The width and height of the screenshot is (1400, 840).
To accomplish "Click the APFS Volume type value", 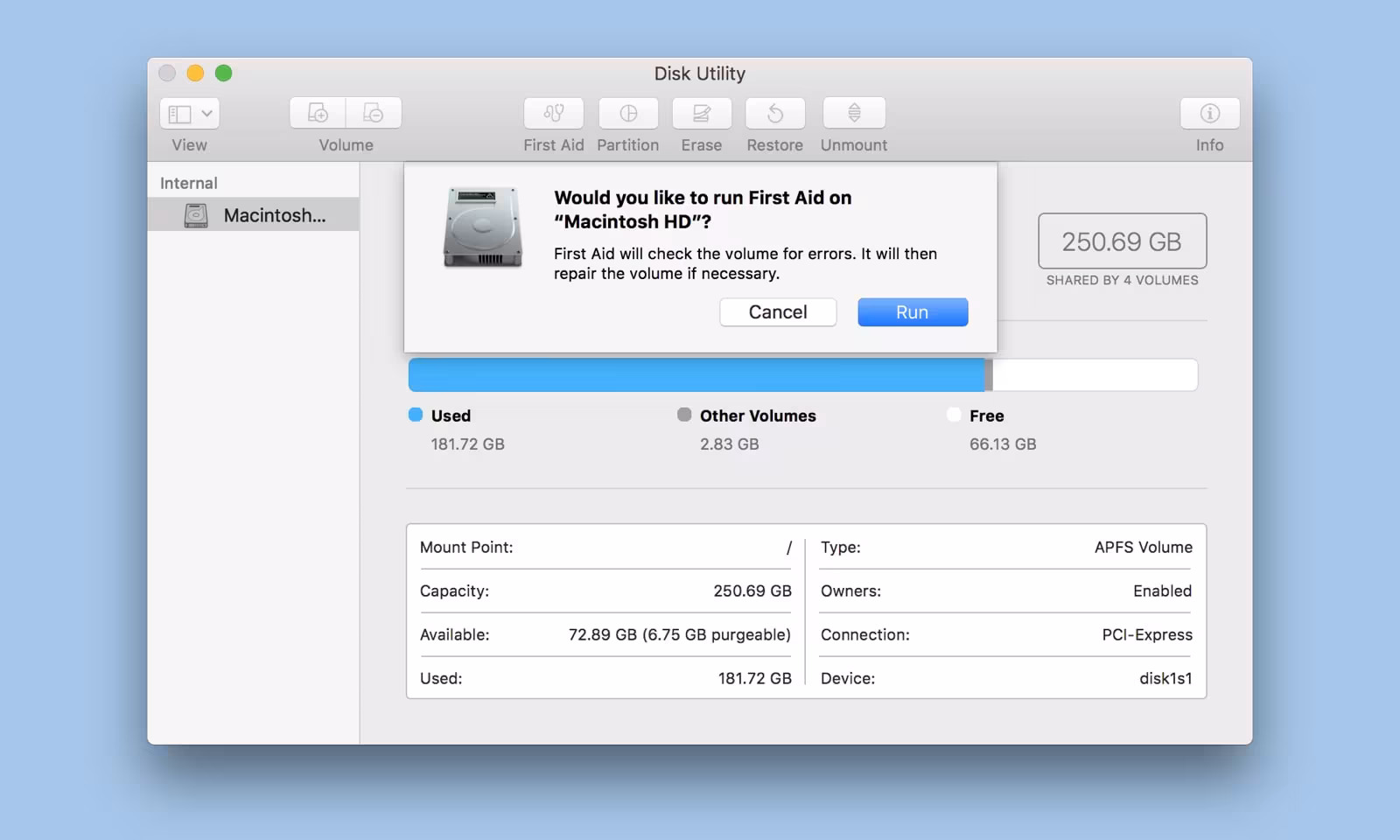I will (1144, 548).
